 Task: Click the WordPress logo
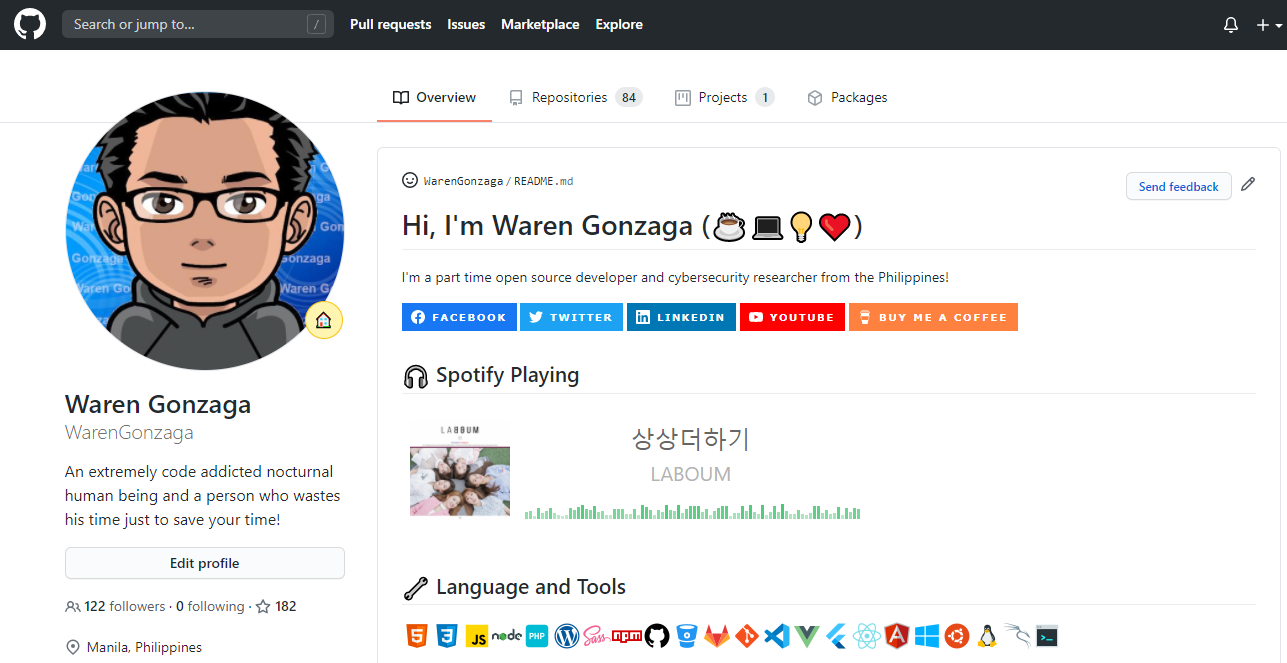click(567, 635)
